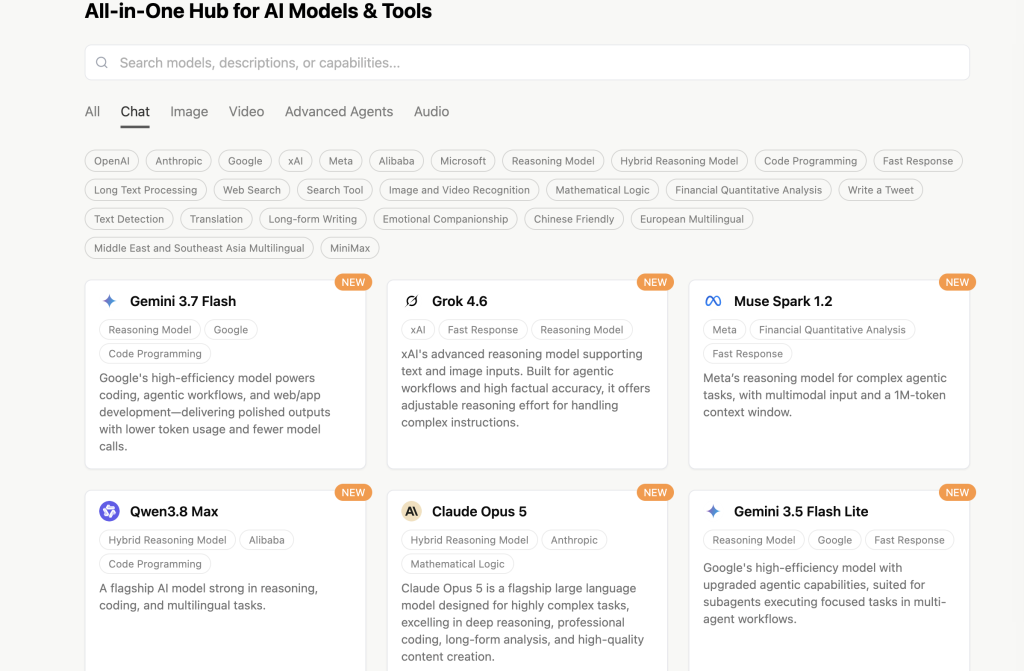The image size is (1024, 671).
Task: Open the Video tab
Action: tap(246, 112)
